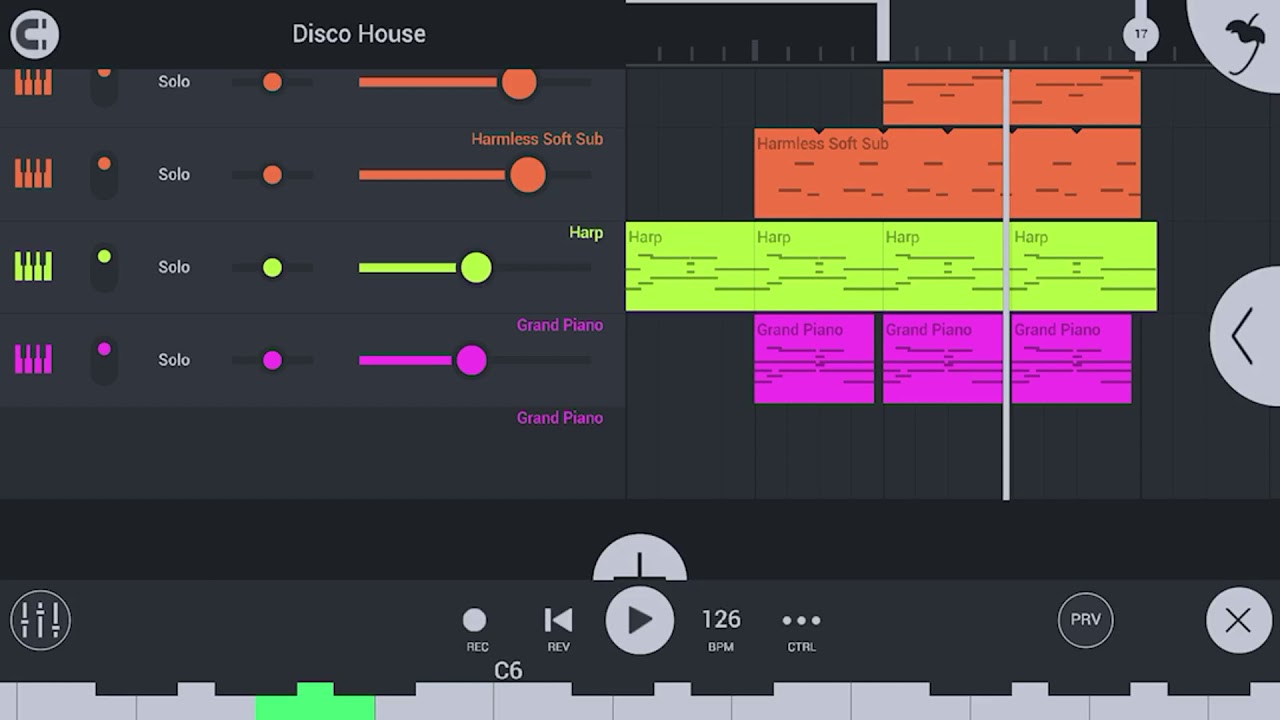The width and height of the screenshot is (1280, 720).
Task: Click Harmless Soft Sub pan knob slider
Action: click(272, 175)
